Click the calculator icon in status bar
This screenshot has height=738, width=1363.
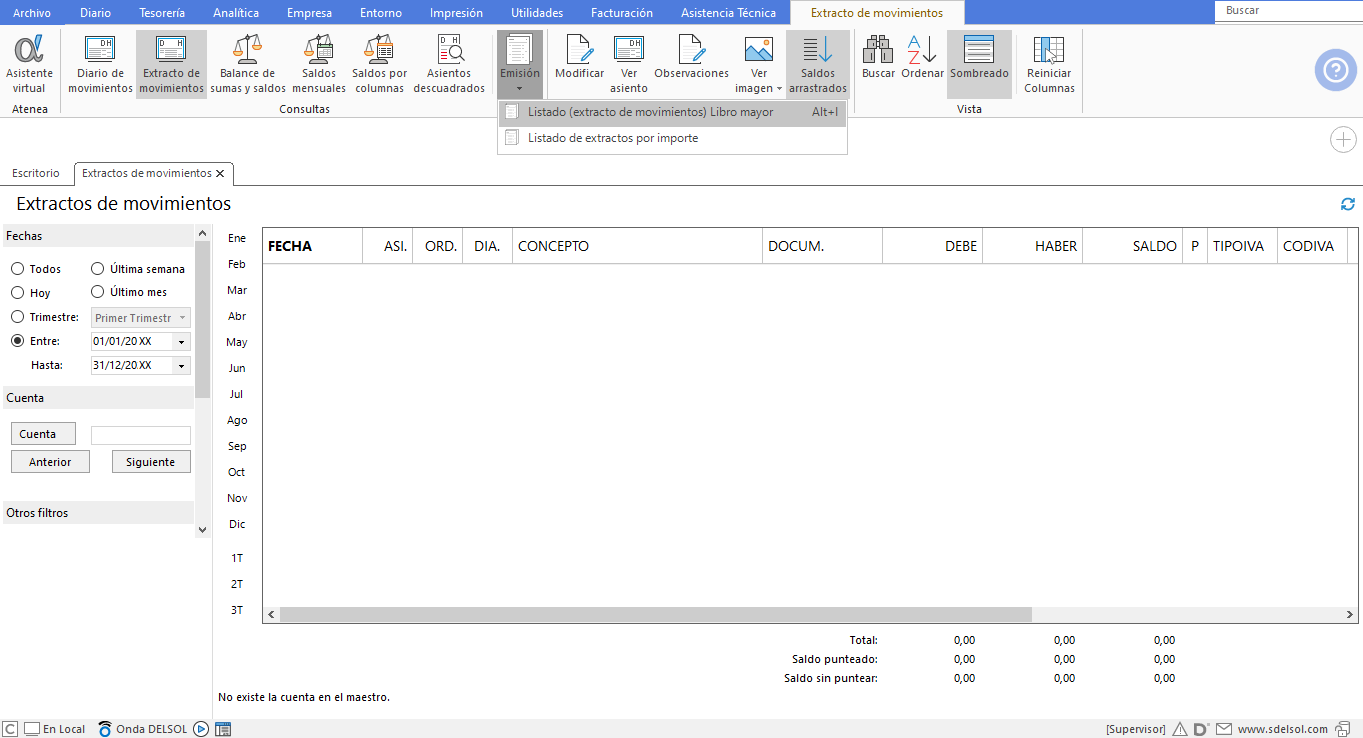tap(223, 729)
